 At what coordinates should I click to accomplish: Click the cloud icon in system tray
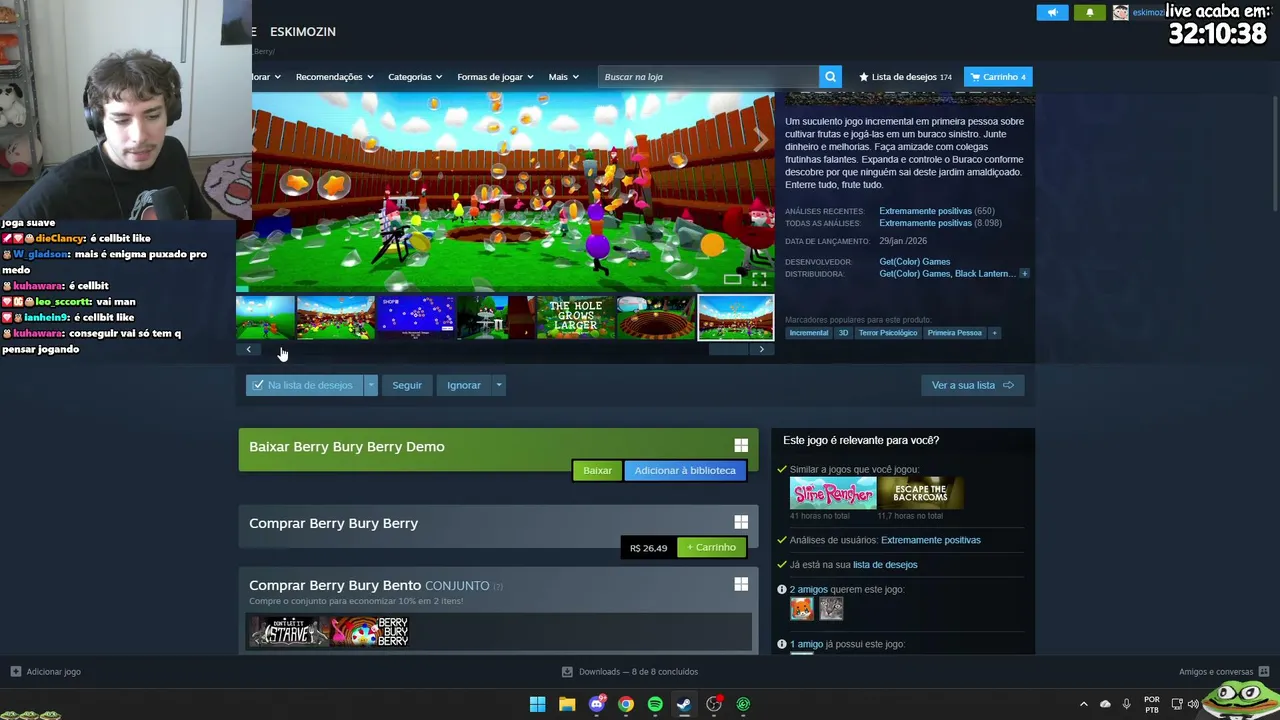(1105, 704)
